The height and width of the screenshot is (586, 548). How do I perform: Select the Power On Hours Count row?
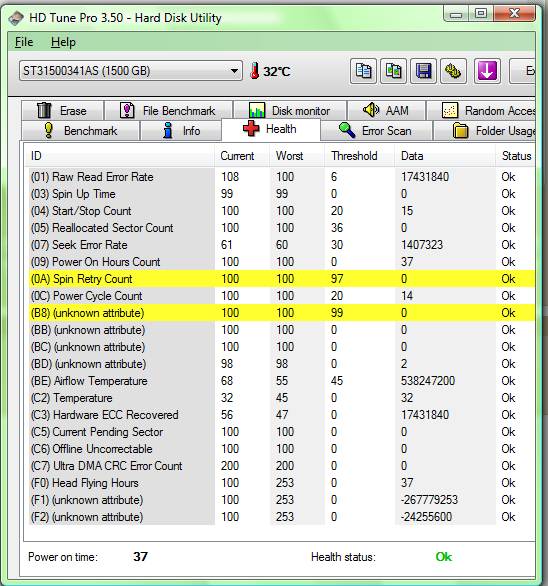(282, 262)
